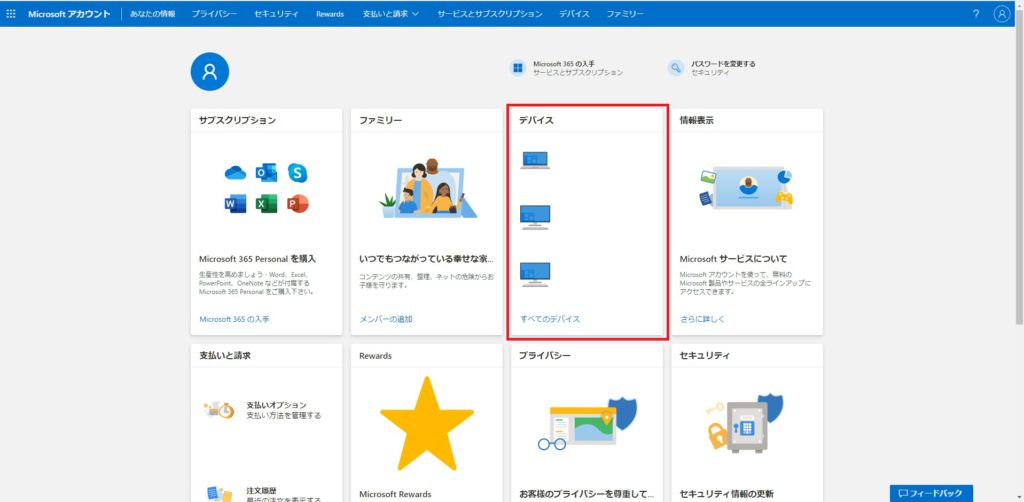Image resolution: width=1024 pixels, height=502 pixels.
Task: Click the security safe illustration
Action: [x=746, y=423]
